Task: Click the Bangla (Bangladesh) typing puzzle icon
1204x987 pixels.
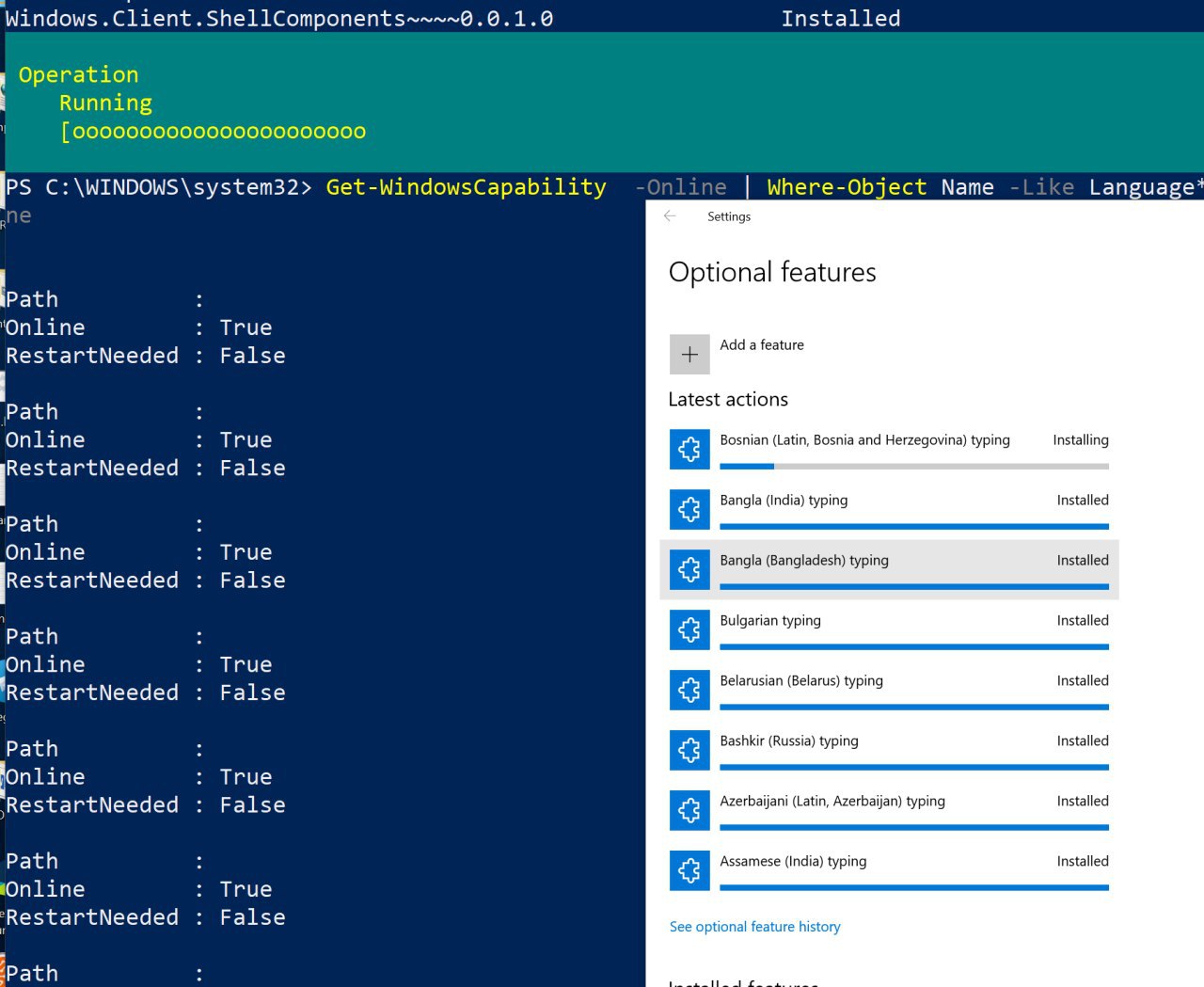Action: point(689,569)
